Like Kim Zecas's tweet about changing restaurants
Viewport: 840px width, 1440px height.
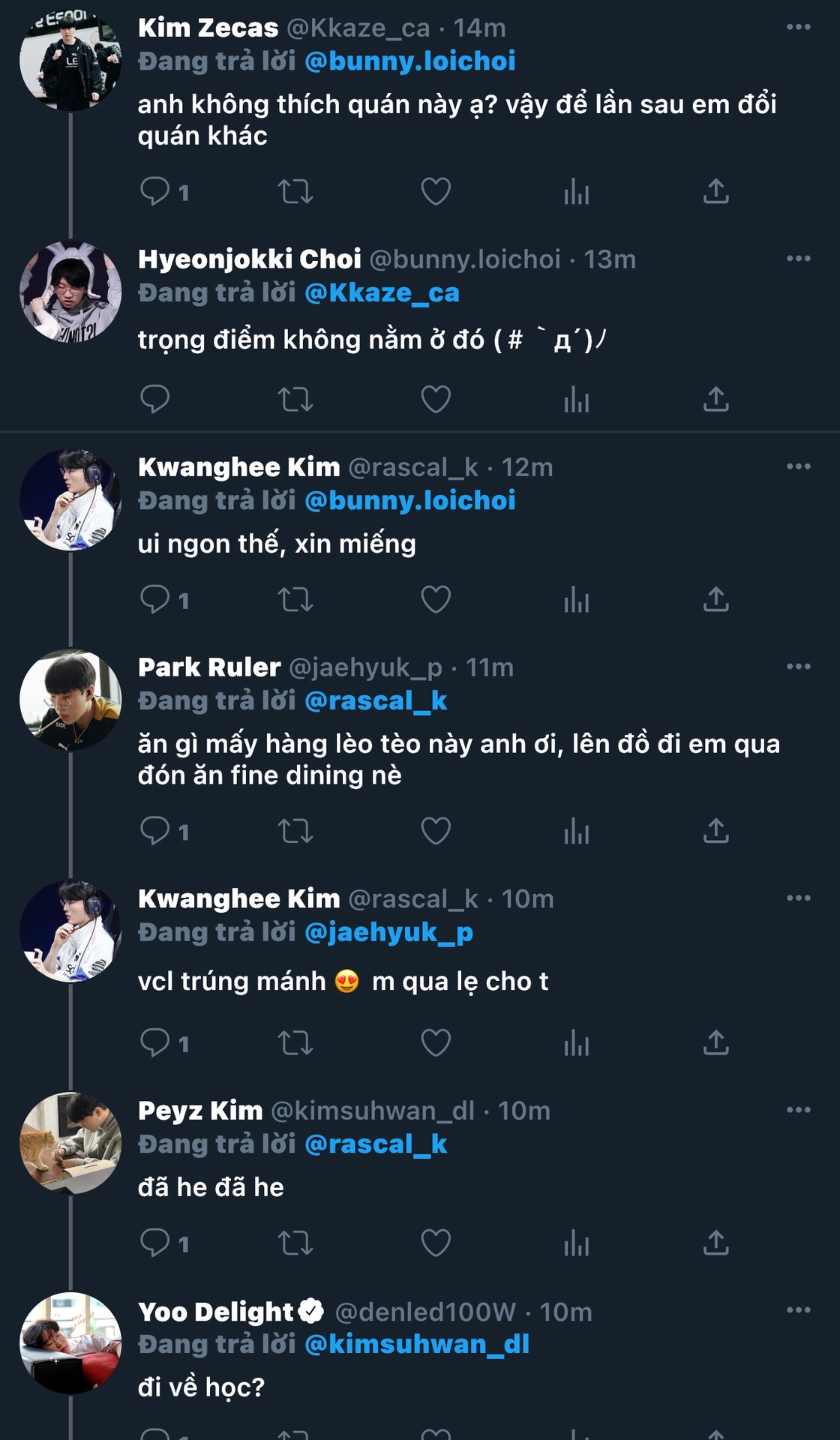pos(436,191)
